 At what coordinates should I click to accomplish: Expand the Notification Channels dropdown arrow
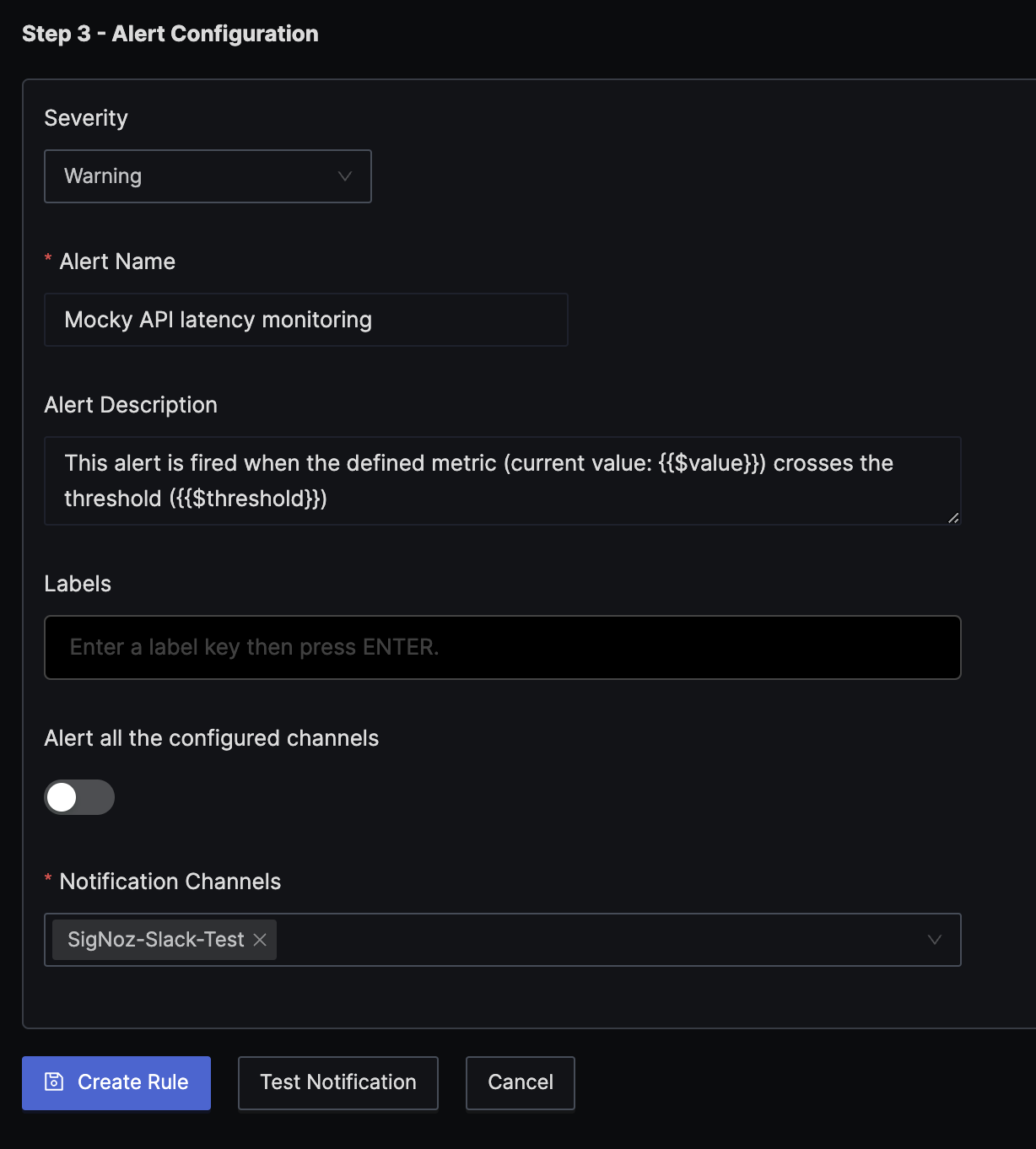click(x=934, y=940)
